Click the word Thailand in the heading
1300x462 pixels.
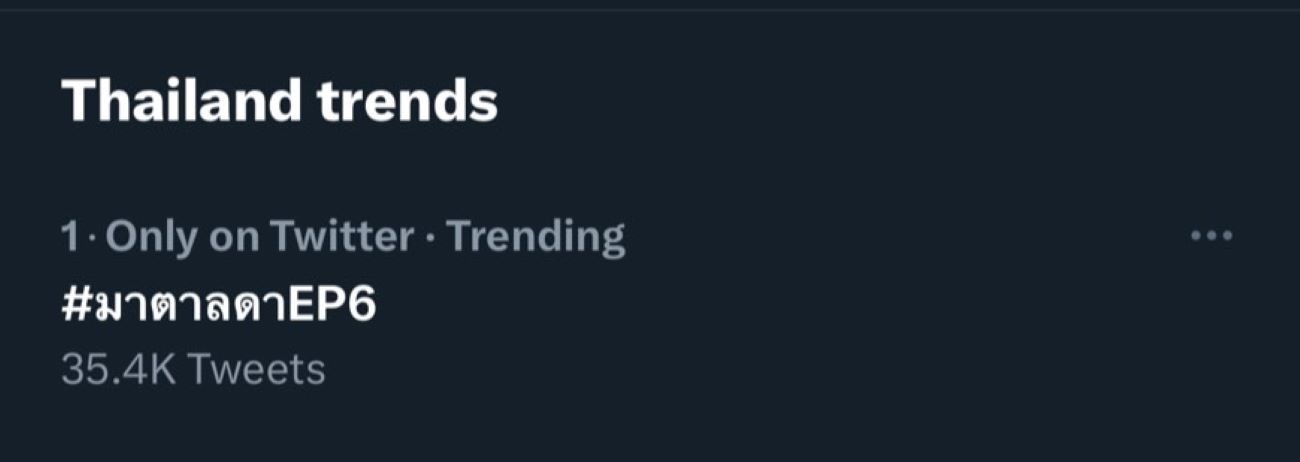click(x=181, y=100)
